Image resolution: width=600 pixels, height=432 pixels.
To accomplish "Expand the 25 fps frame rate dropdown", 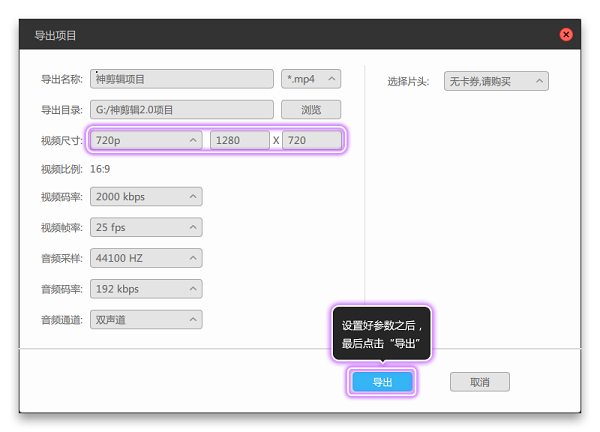I will click(146, 227).
